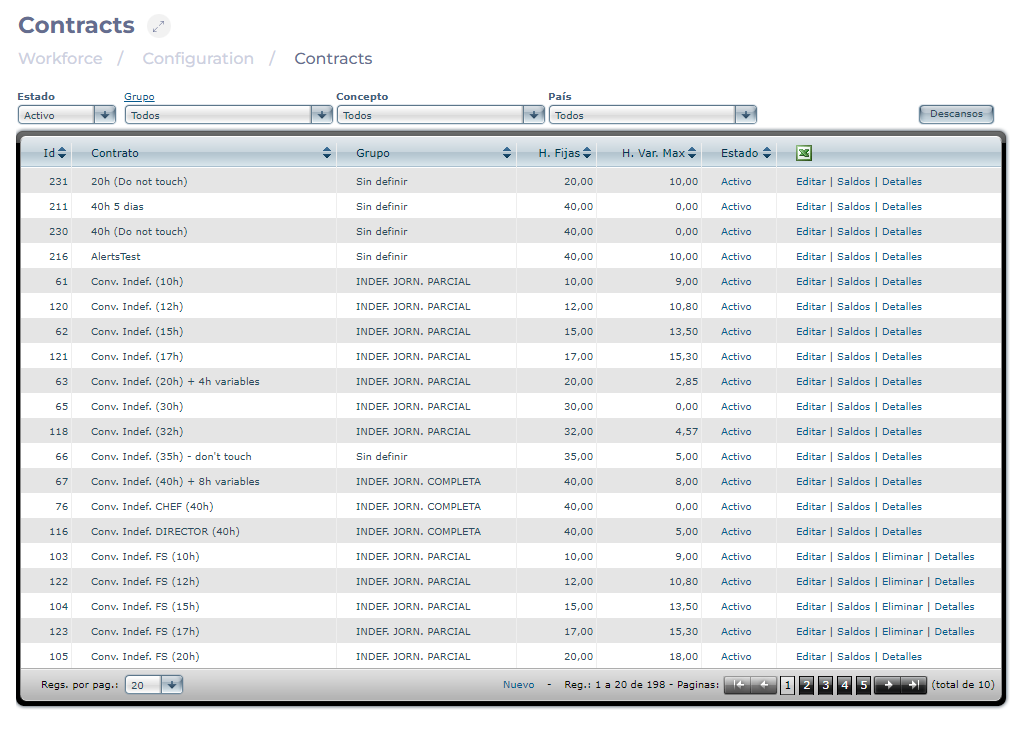Go to the first page arrow

(737, 685)
